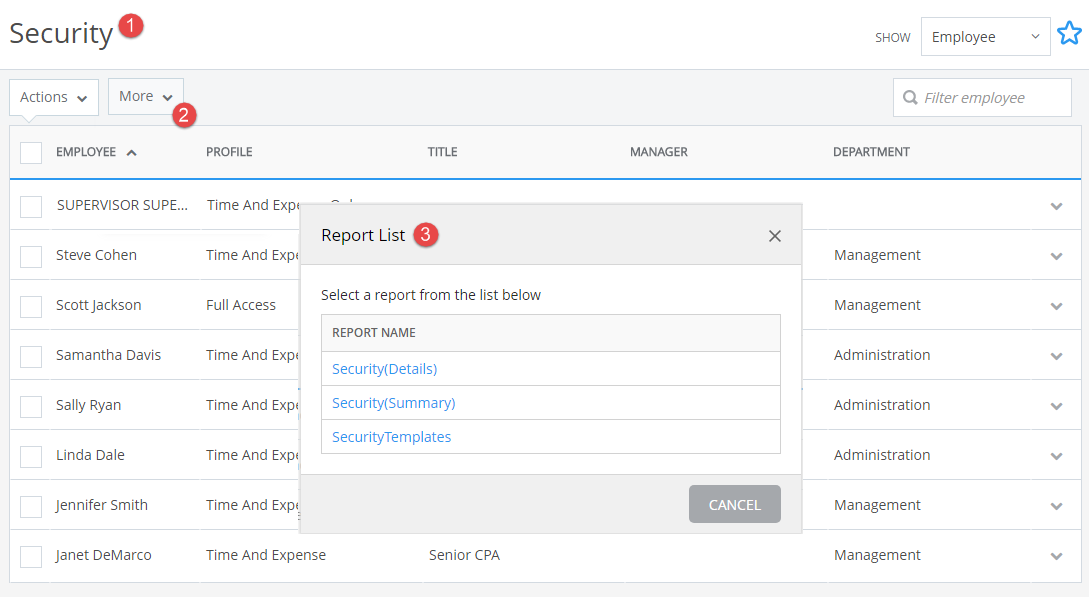Click the magnifier icon in the filter box
Viewport: 1089px width, 597px height.
pos(911,97)
